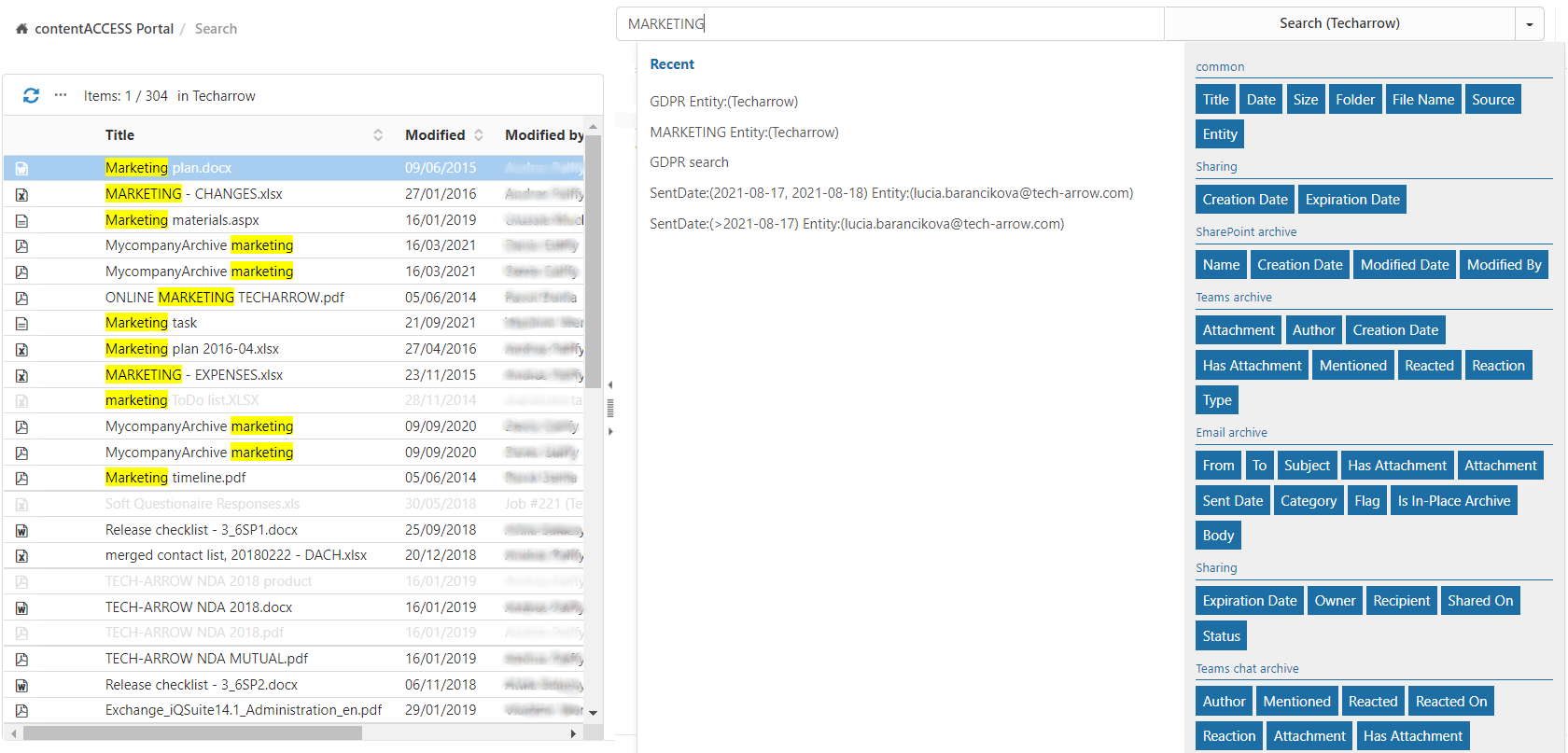Add Email archive Is In-Place Archive filter
Image resolution: width=1568 pixels, height=753 pixels.
pyautogui.click(x=1453, y=501)
